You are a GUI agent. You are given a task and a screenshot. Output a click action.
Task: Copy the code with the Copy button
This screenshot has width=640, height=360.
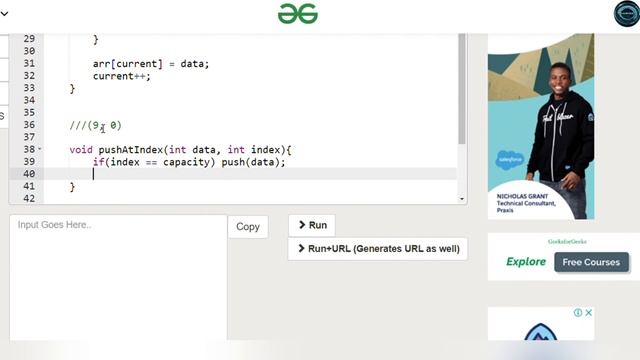click(x=248, y=227)
